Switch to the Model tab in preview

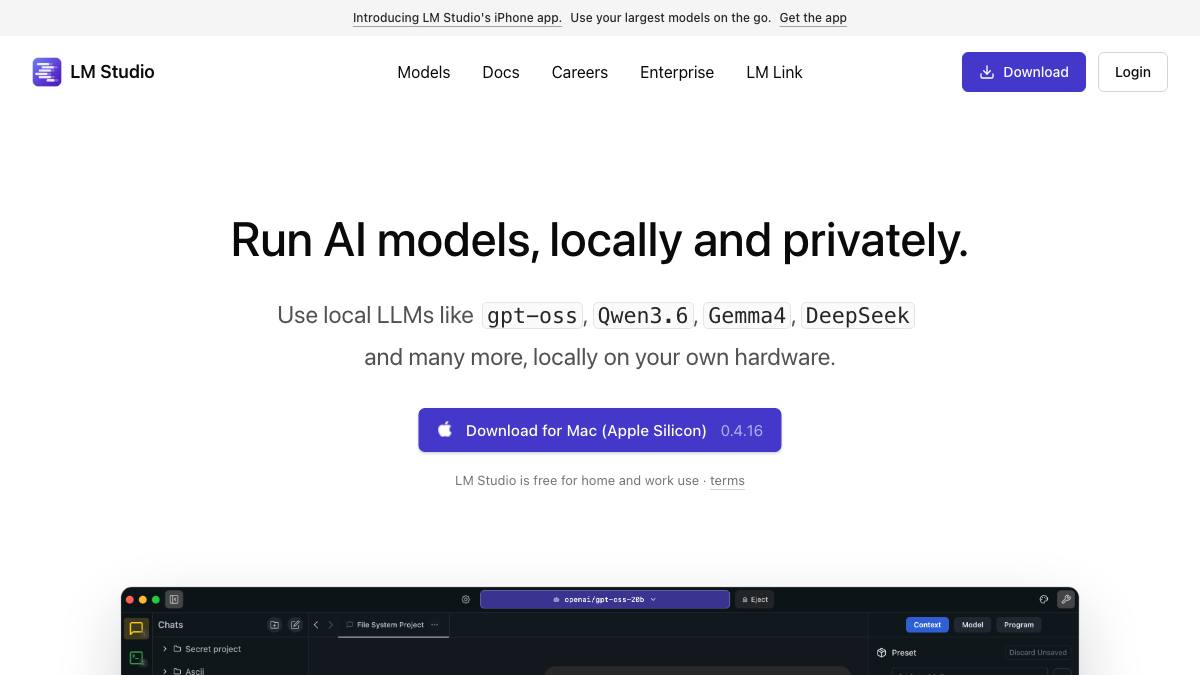point(972,625)
